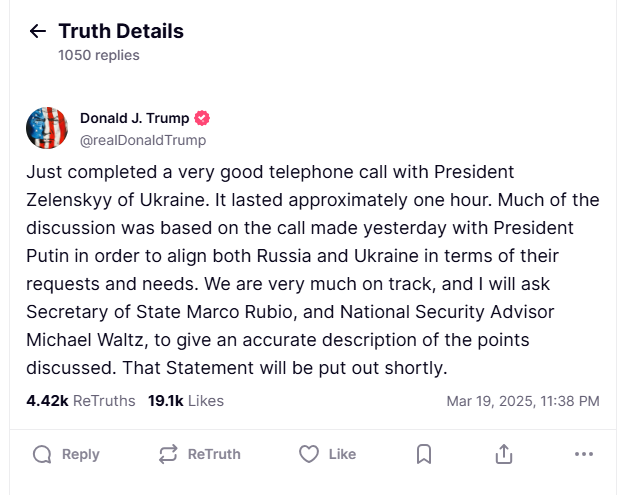Click the Donald J. Trump display name

134,118
